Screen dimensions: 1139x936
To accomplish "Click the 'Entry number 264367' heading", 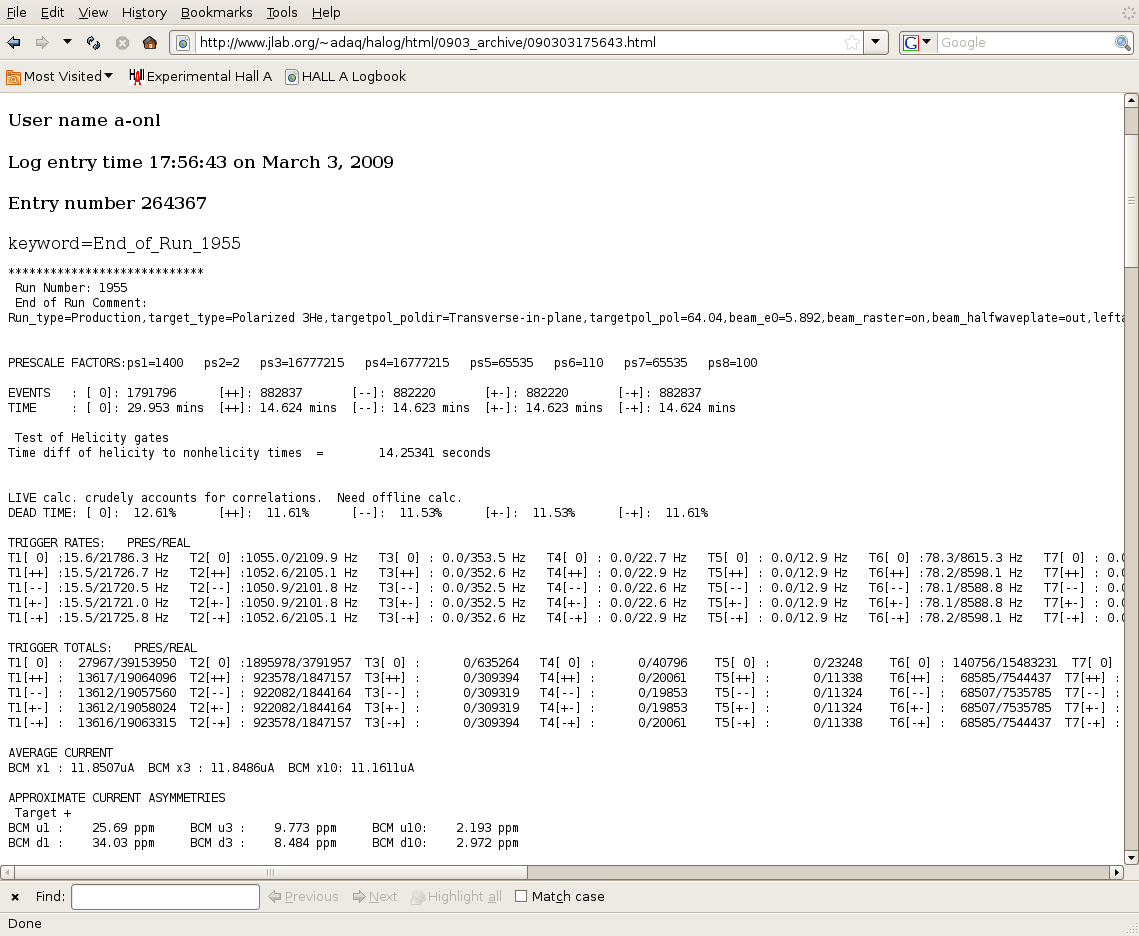I will pos(108,203).
